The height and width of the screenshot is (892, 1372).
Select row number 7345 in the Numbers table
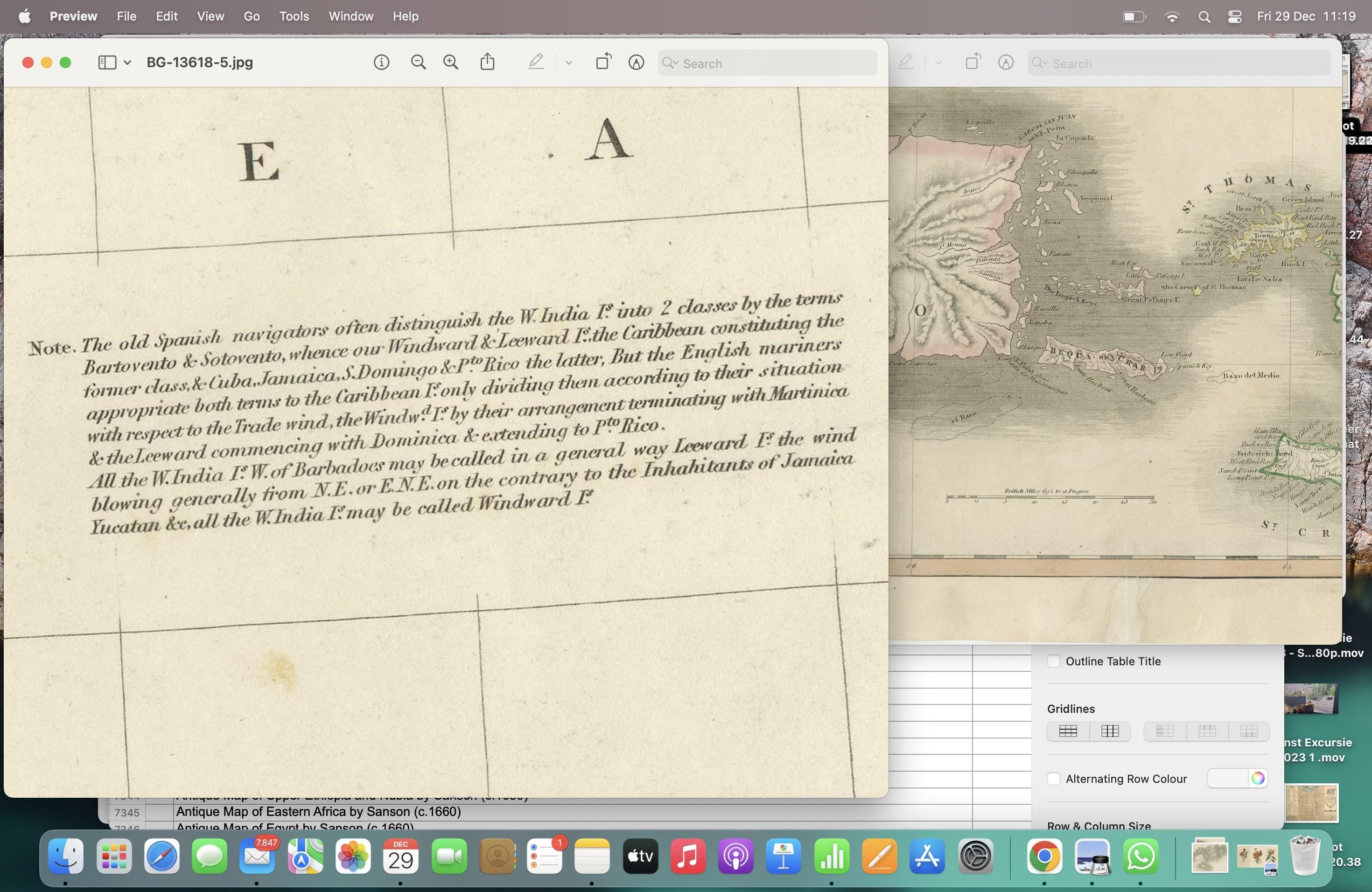tap(127, 813)
